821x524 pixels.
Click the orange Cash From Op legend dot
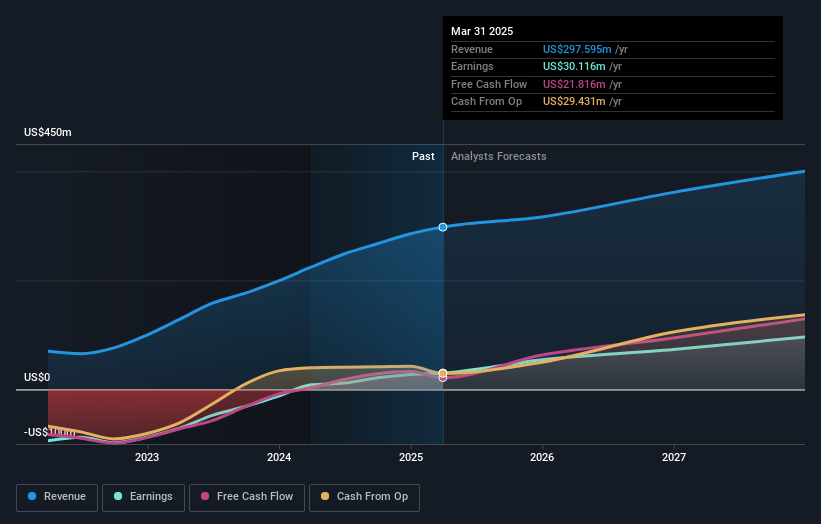tap(325, 496)
